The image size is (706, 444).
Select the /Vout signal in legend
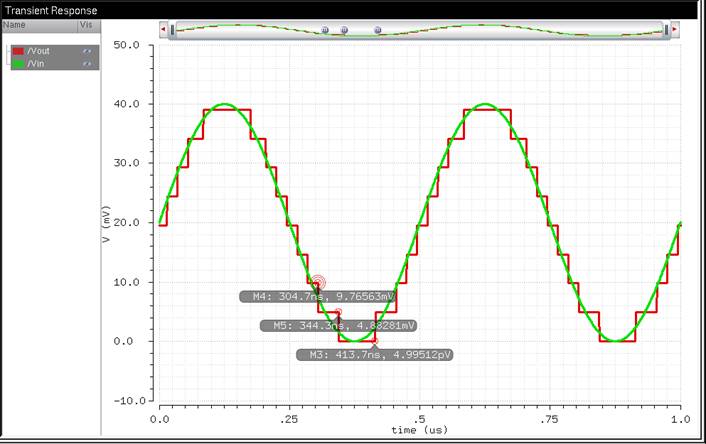41,51
